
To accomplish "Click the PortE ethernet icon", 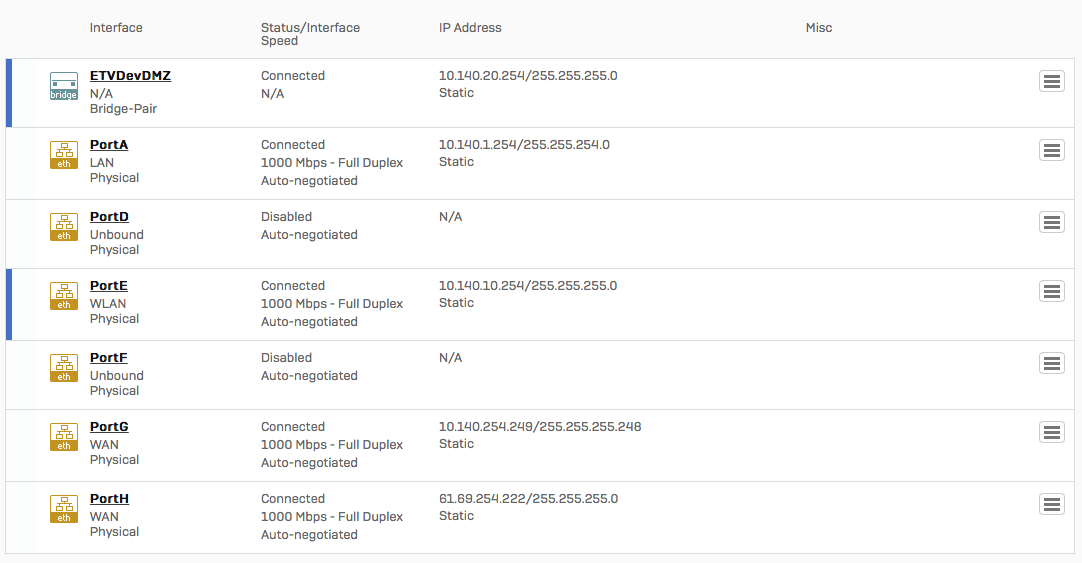I will point(64,296).
